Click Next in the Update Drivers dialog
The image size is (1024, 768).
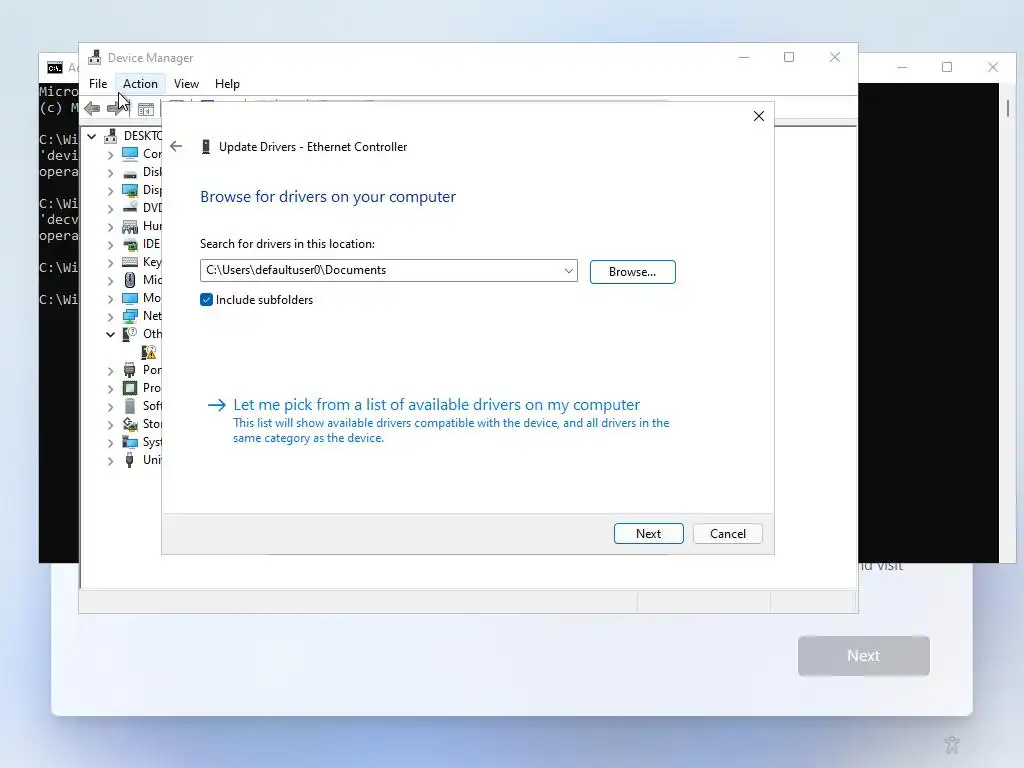[648, 534]
